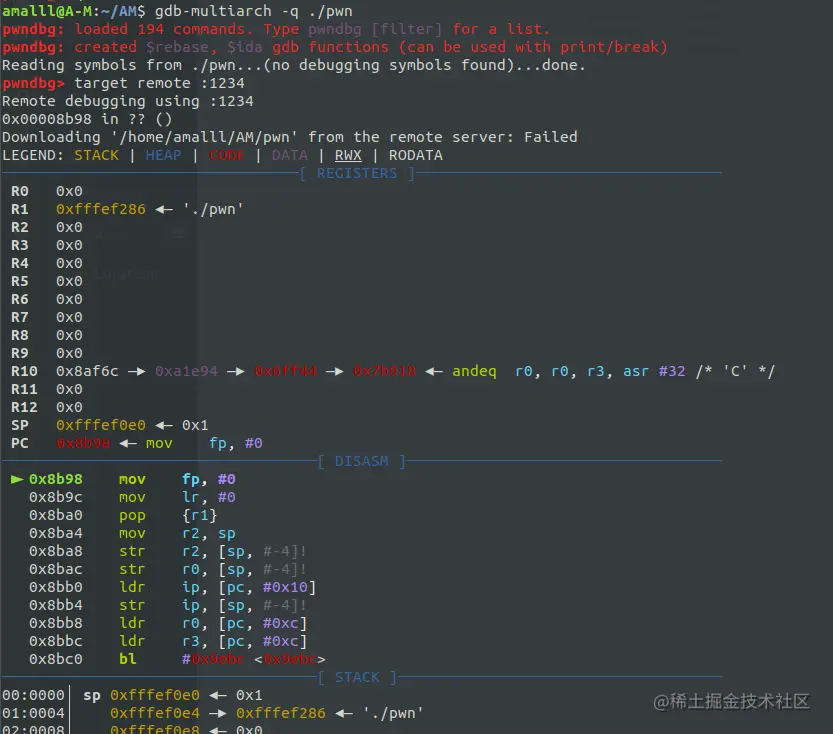Click 'target remote :1234' command text
Viewport: 833px width, 734px height.
coord(159,83)
